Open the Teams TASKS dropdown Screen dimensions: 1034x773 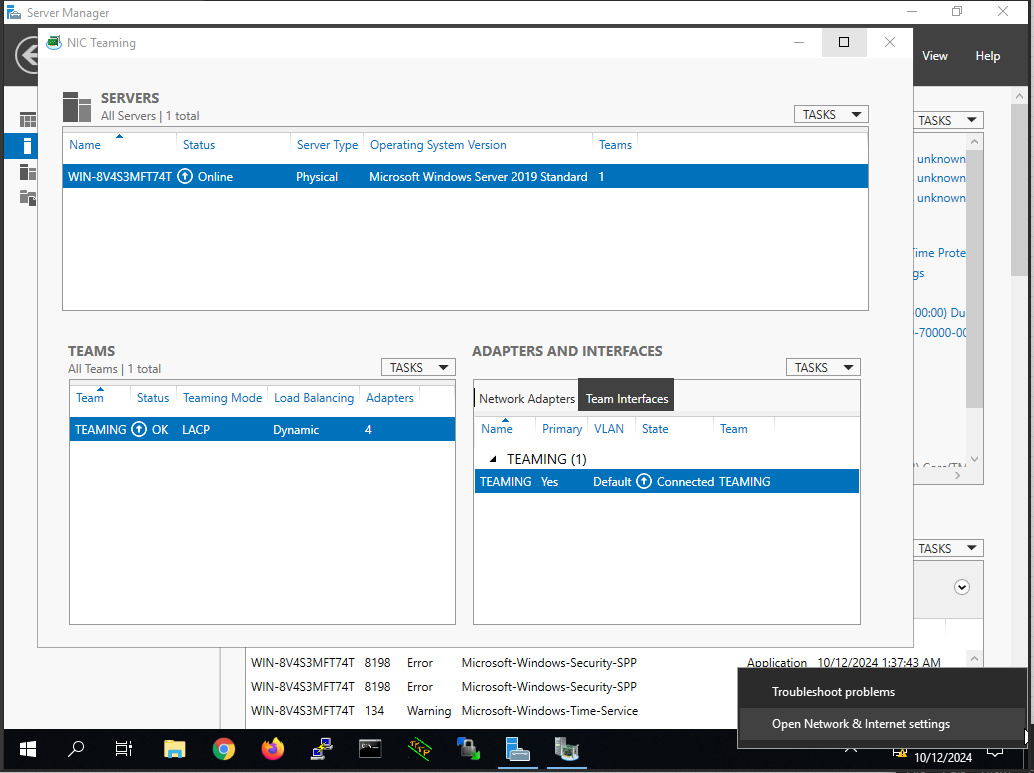pos(418,368)
